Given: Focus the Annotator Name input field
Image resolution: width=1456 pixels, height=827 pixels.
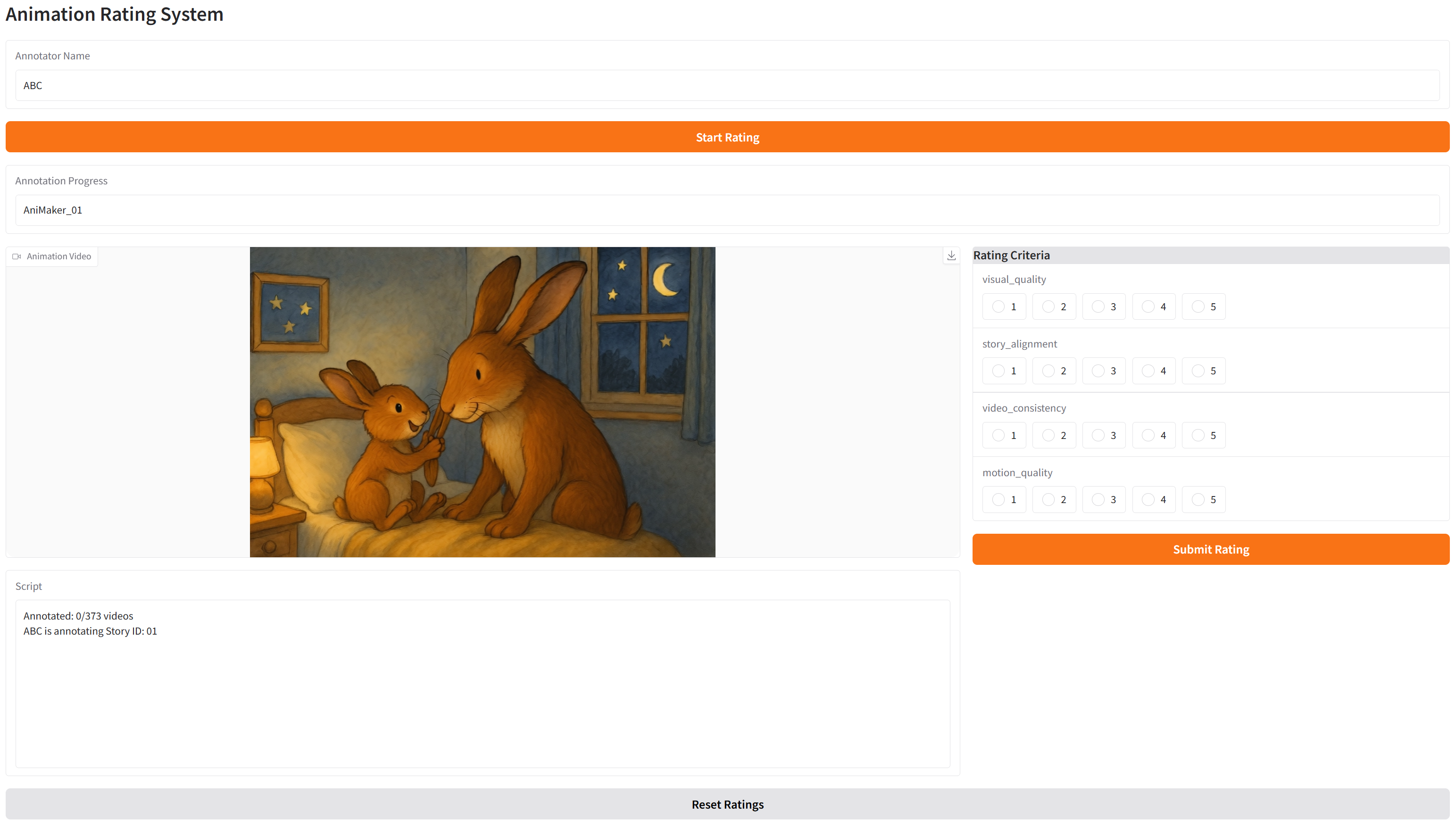Looking at the screenshot, I should click(727, 85).
